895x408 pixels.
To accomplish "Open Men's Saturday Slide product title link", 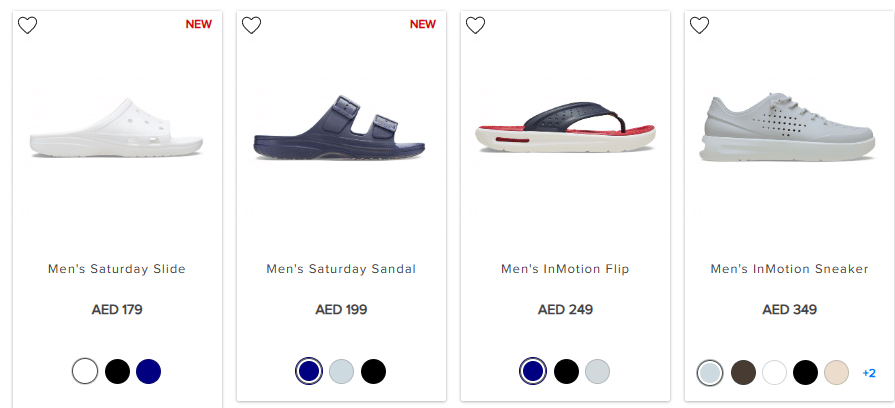I will pos(117,269).
